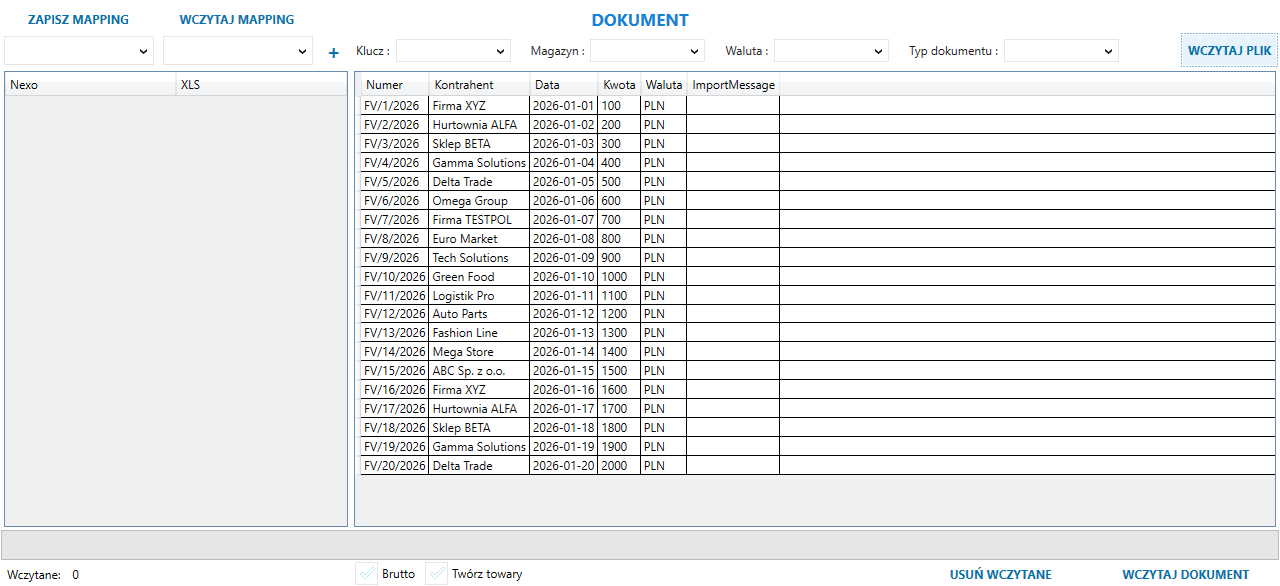Click USUŃ WCZYTANE to remove loaded items
This screenshot has height=586, width=1280.
1000,575
